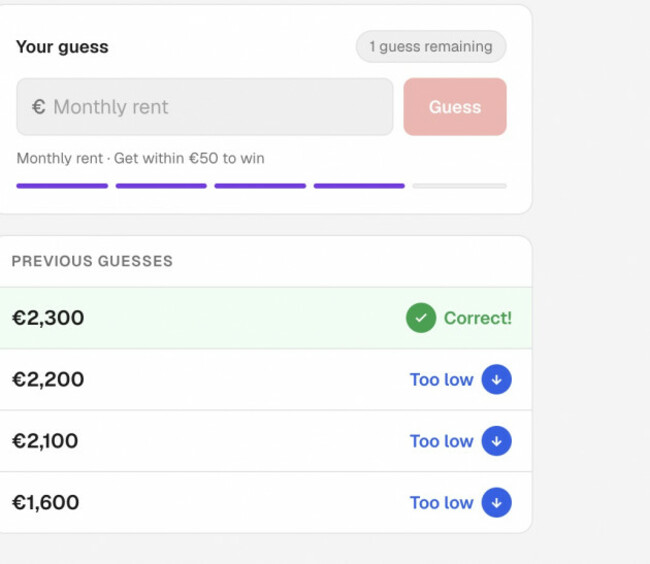Click the Too low label beside €2,100
The height and width of the screenshot is (564, 650).
point(441,441)
